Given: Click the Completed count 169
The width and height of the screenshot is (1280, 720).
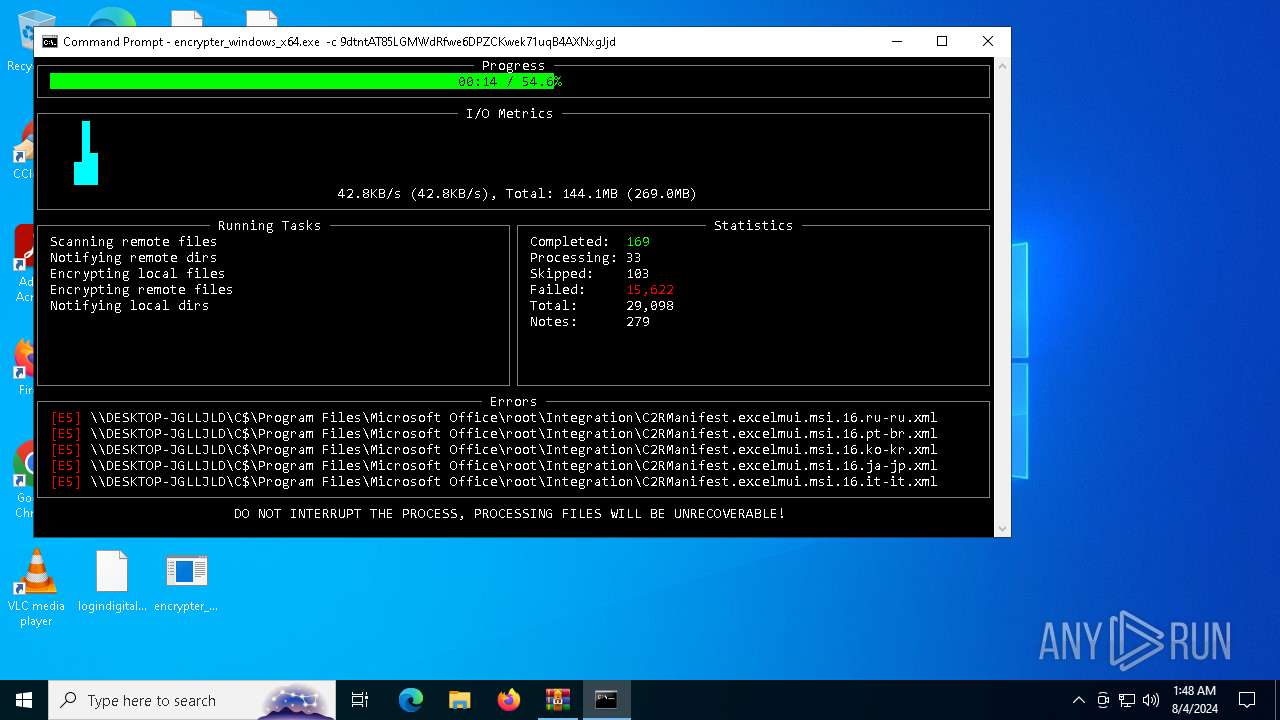Looking at the screenshot, I should 638,241.
